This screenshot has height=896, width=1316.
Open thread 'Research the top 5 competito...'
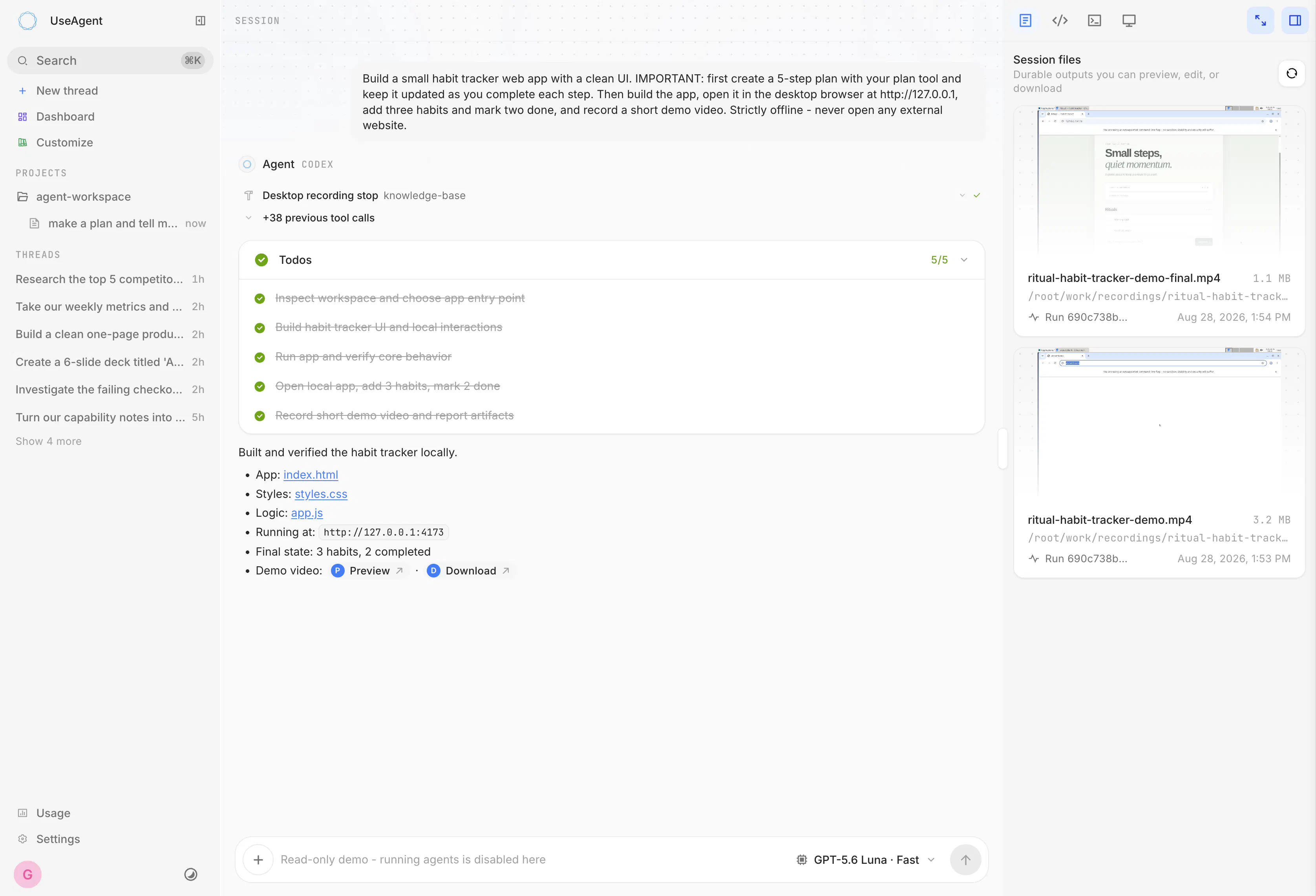(110, 279)
